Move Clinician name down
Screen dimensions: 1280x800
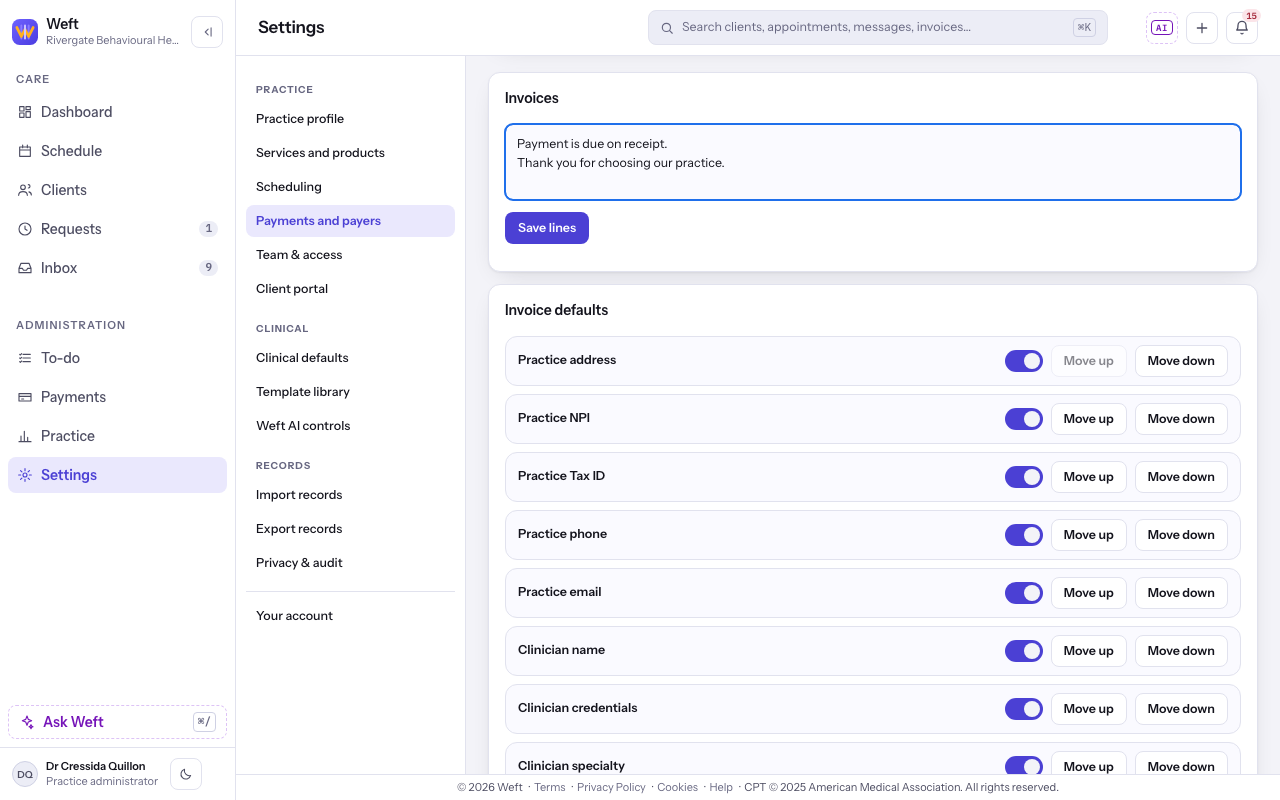point(1181,651)
